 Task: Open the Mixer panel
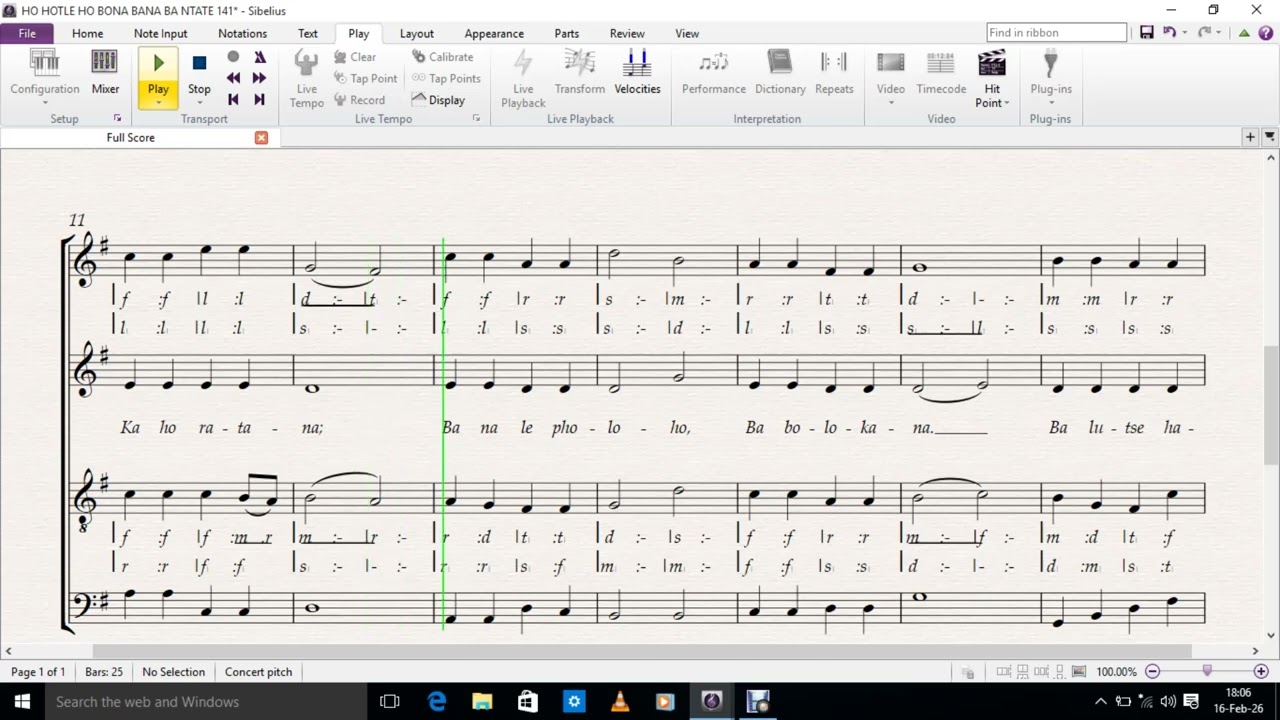105,72
